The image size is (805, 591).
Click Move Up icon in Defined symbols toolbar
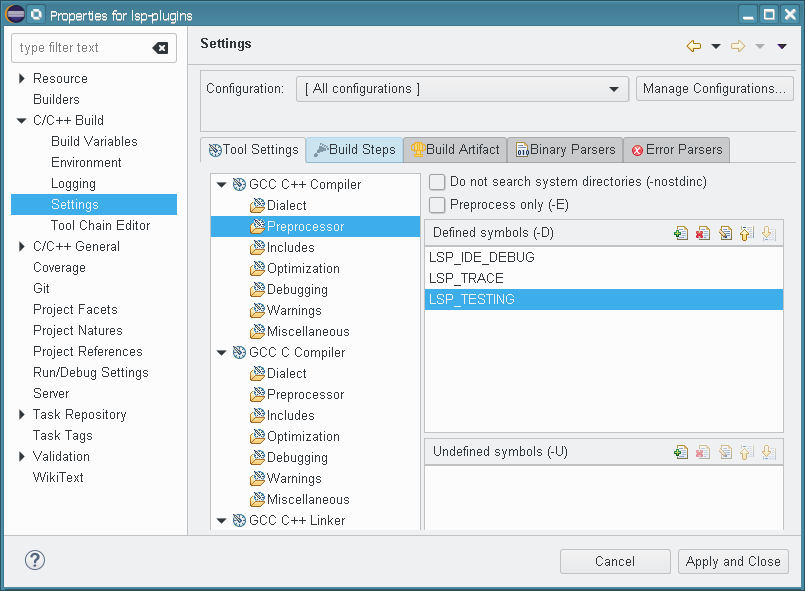point(746,233)
